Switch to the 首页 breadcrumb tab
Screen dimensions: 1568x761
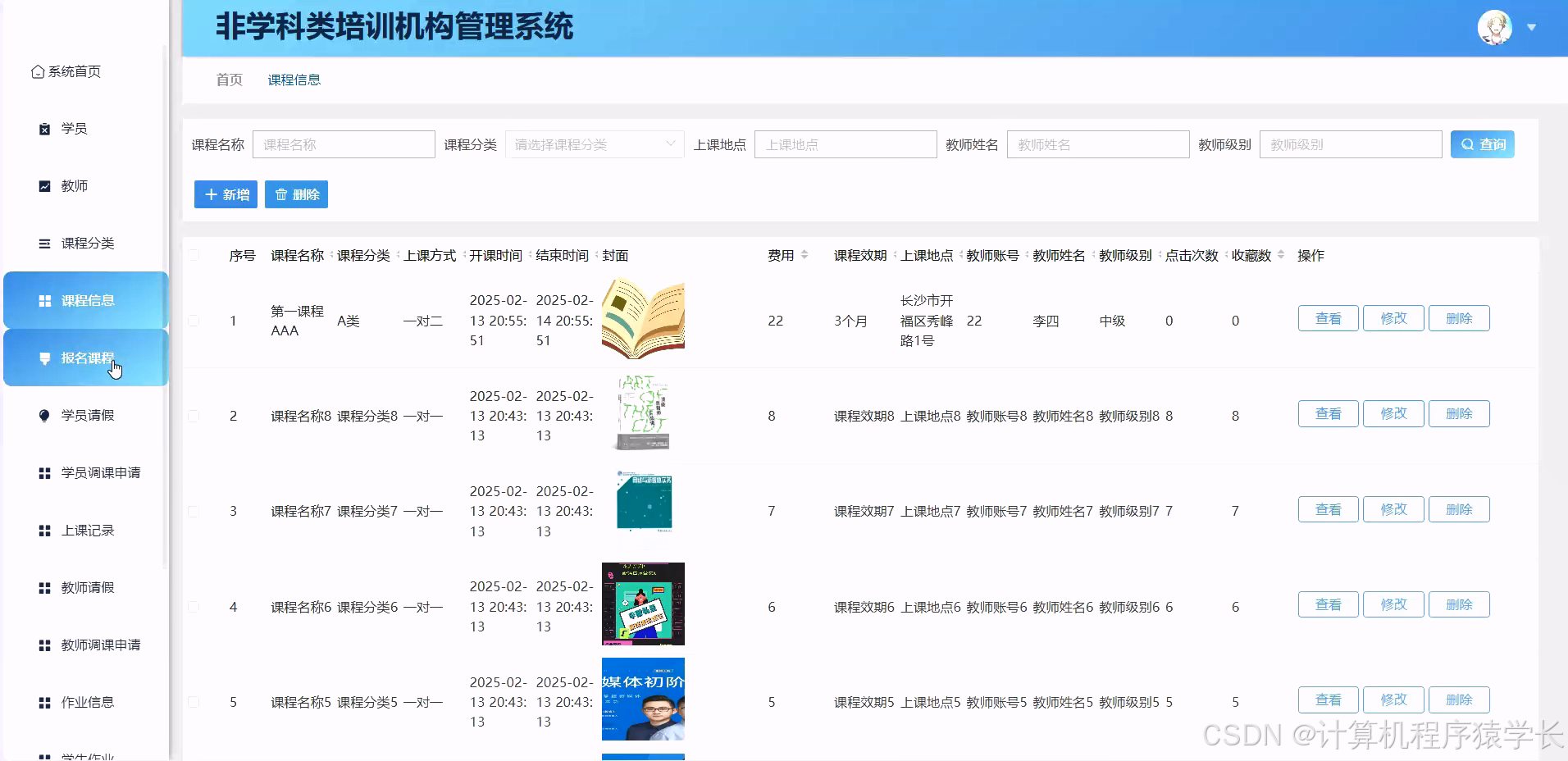tap(228, 80)
